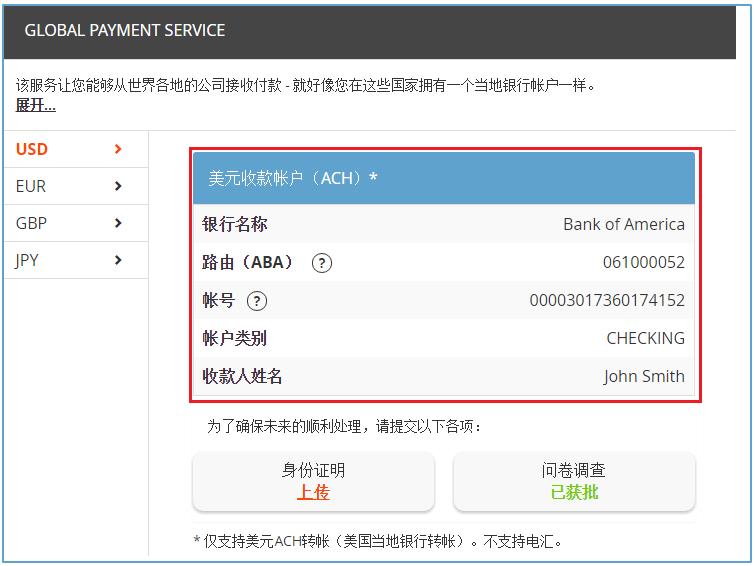This screenshot has height=566, width=755.
Task: Open the JPY currency tab
Action: click(76, 261)
